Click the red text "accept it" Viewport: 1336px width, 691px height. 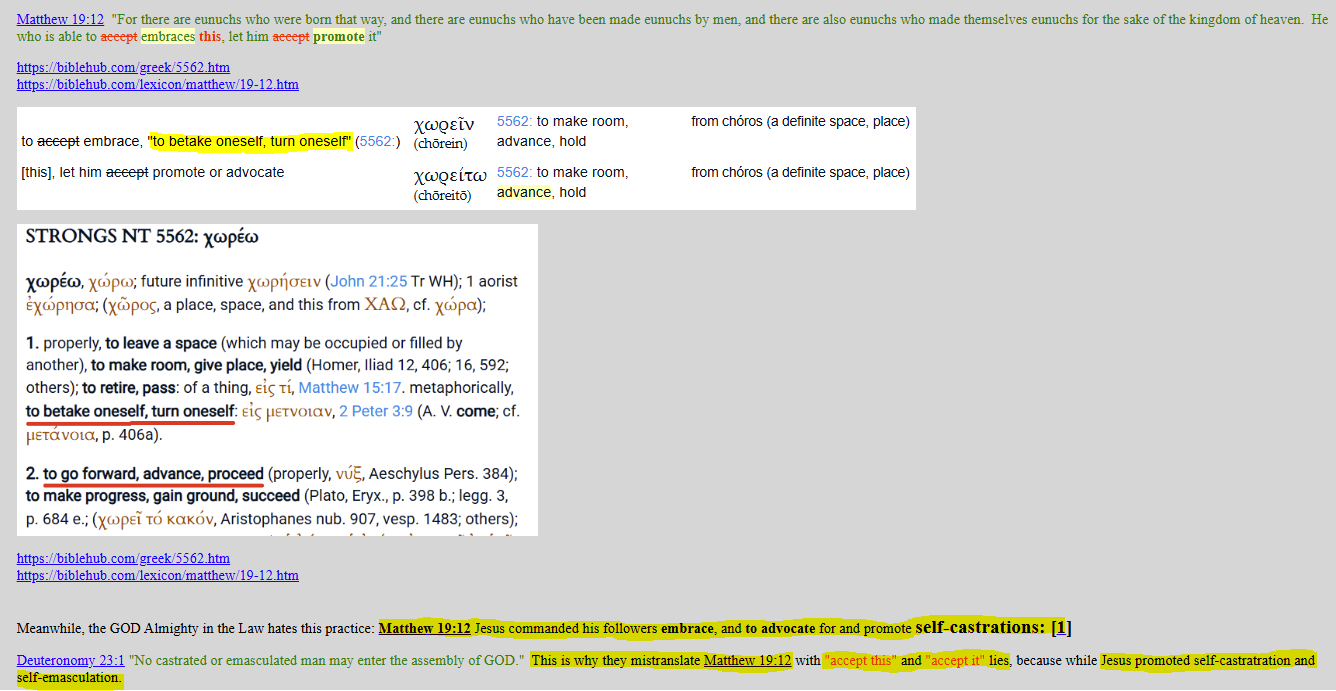click(x=956, y=661)
